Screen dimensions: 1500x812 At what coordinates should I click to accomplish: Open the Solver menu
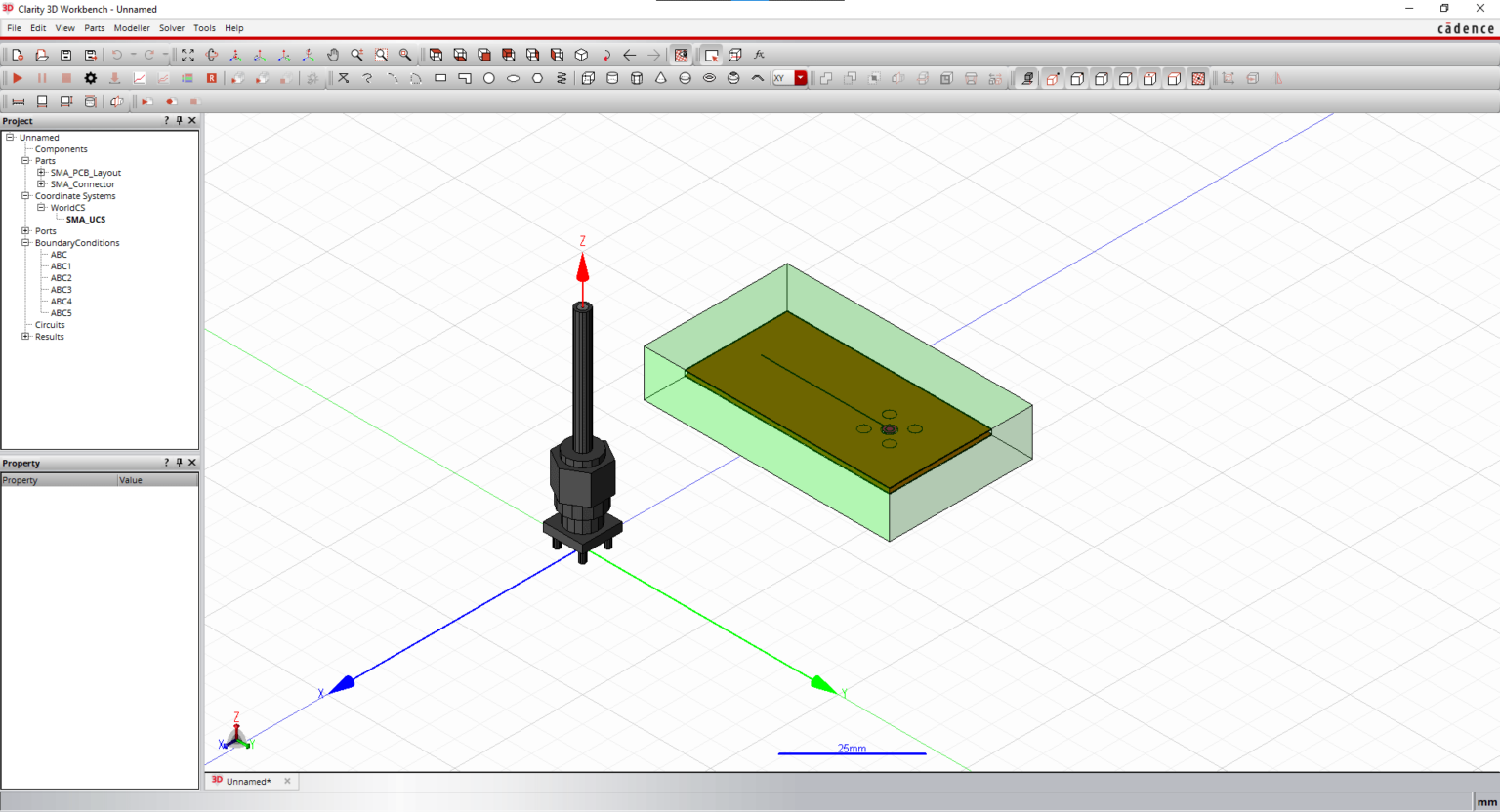pyautogui.click(x=172, y=27)
